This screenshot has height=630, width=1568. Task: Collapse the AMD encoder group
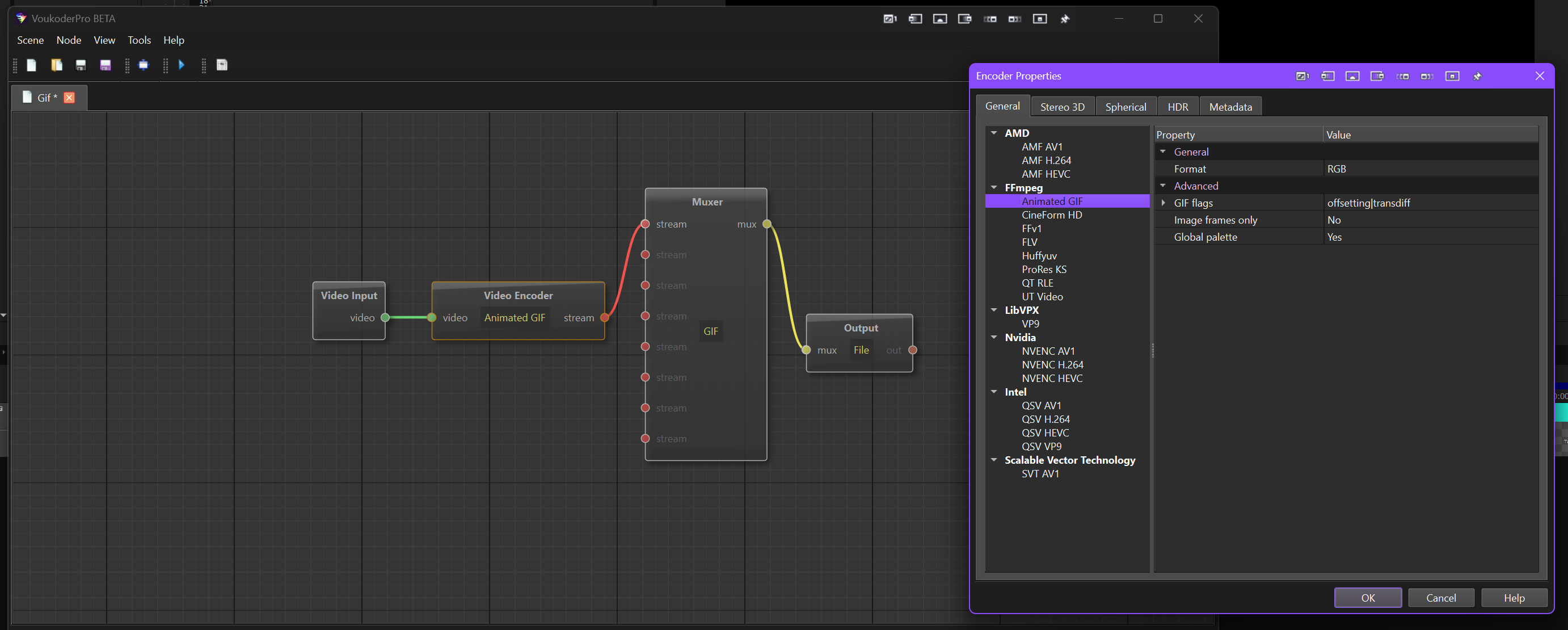point(994,133)
